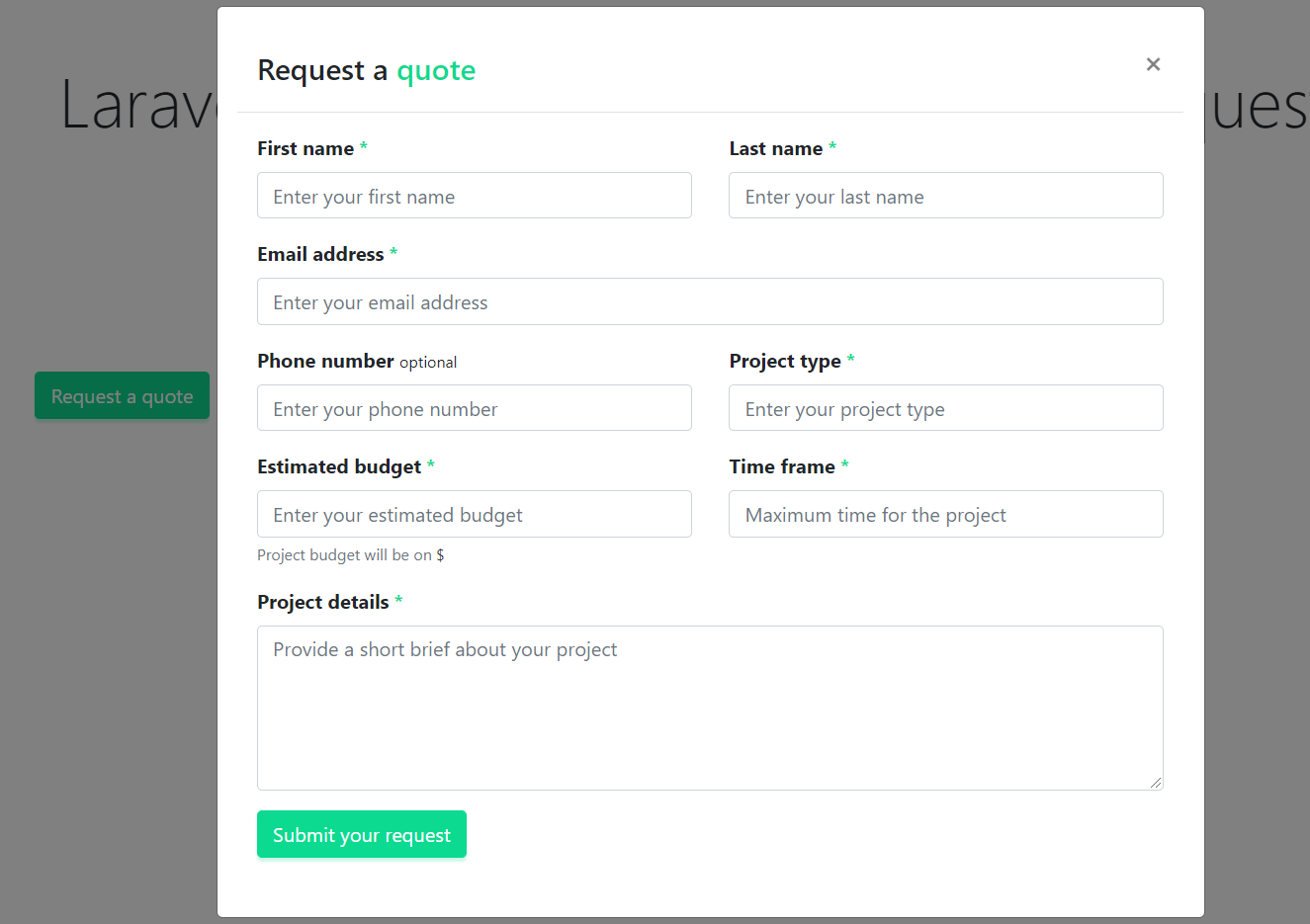Click the 'Project budget will be on $' hint text
The height and width of the screenshot is (924, 1310).
(x=350, y=554)
